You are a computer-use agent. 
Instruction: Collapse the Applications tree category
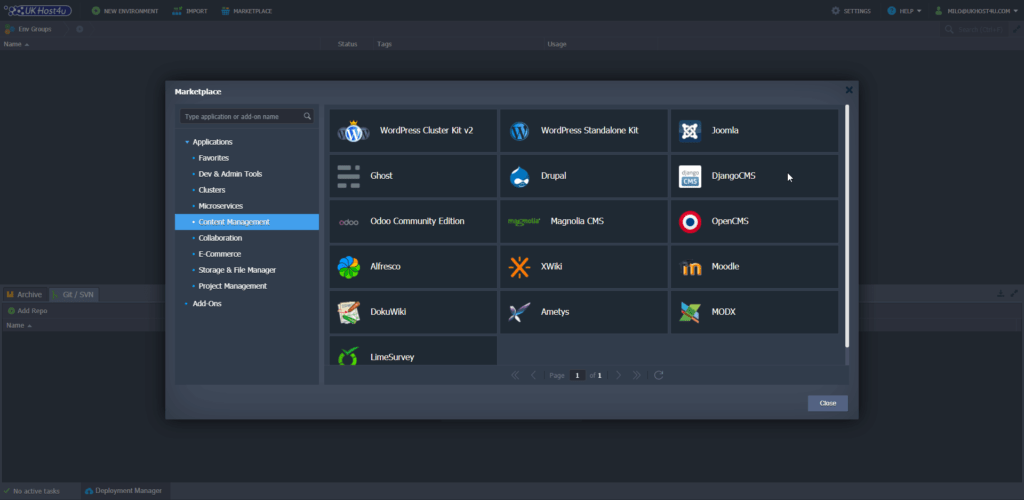coord(187,142)
